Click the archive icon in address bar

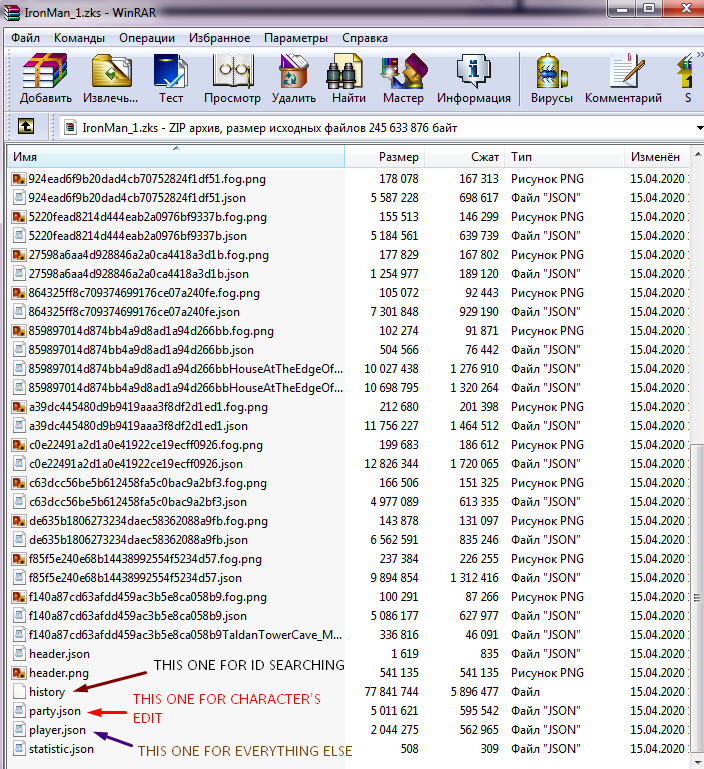pyautogui.click(x=70, y=128)
